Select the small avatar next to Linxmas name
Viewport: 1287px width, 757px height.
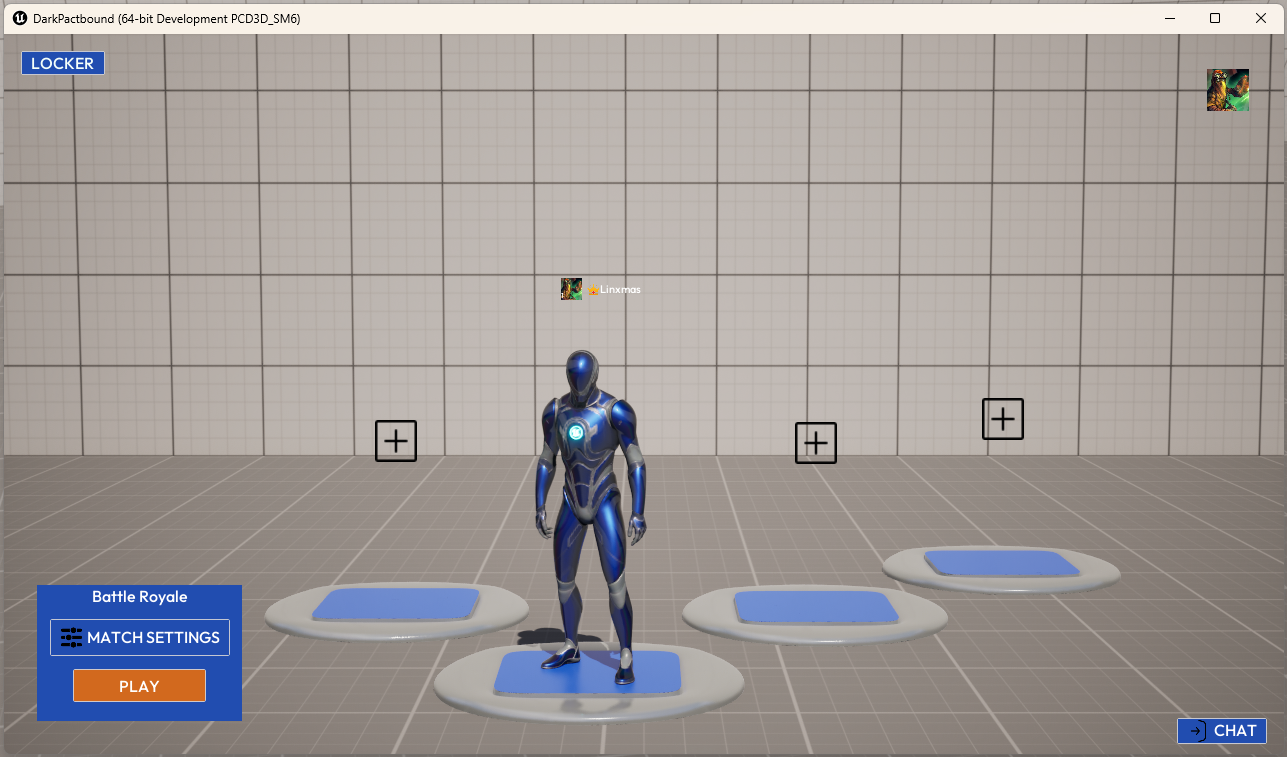pyautogui.click(x=571, y=289)
